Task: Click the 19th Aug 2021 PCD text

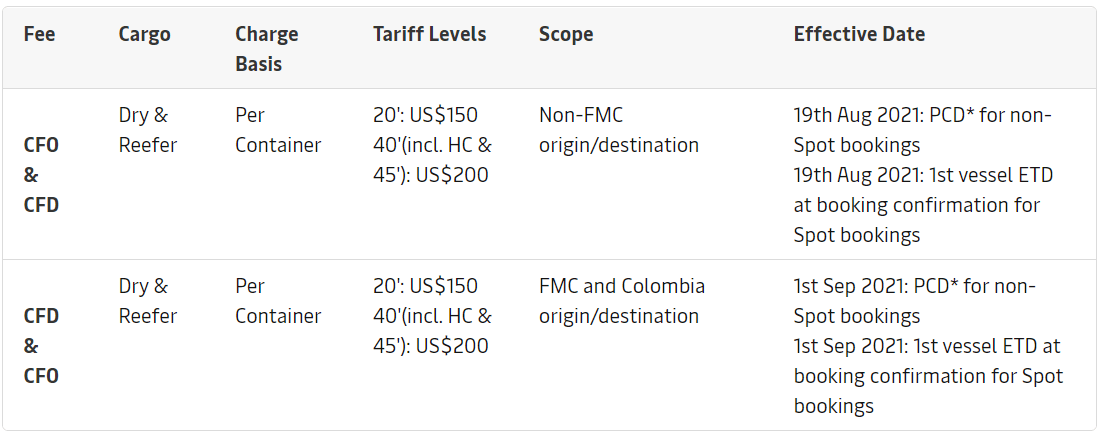Action: [x=922, y=130]
